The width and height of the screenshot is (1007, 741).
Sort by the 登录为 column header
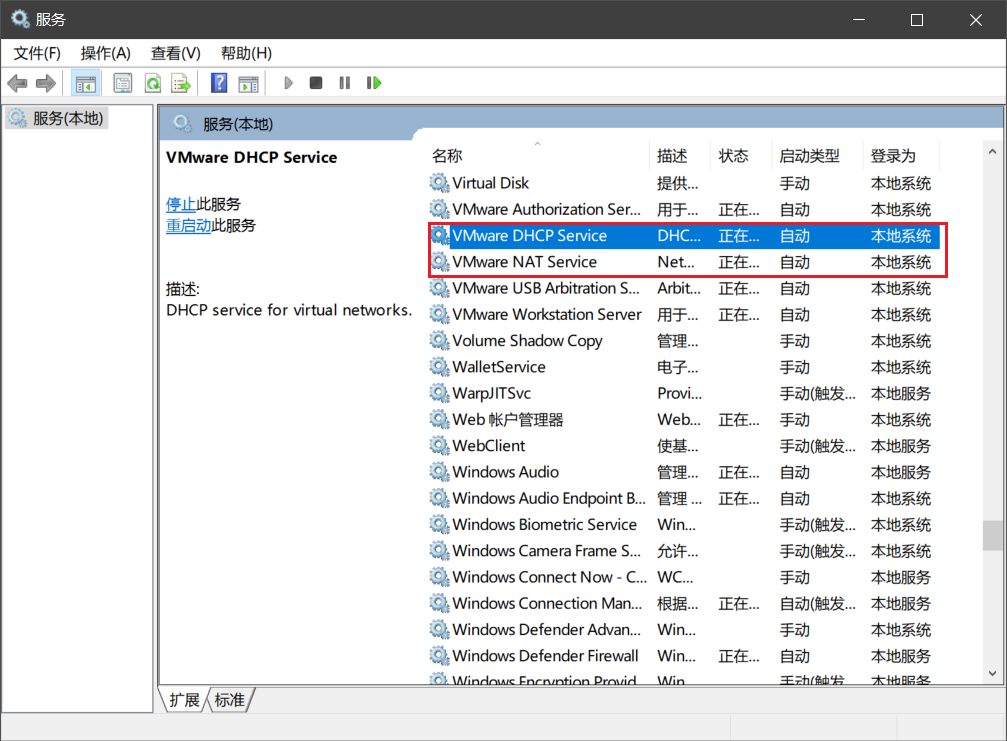coord(900,155)
